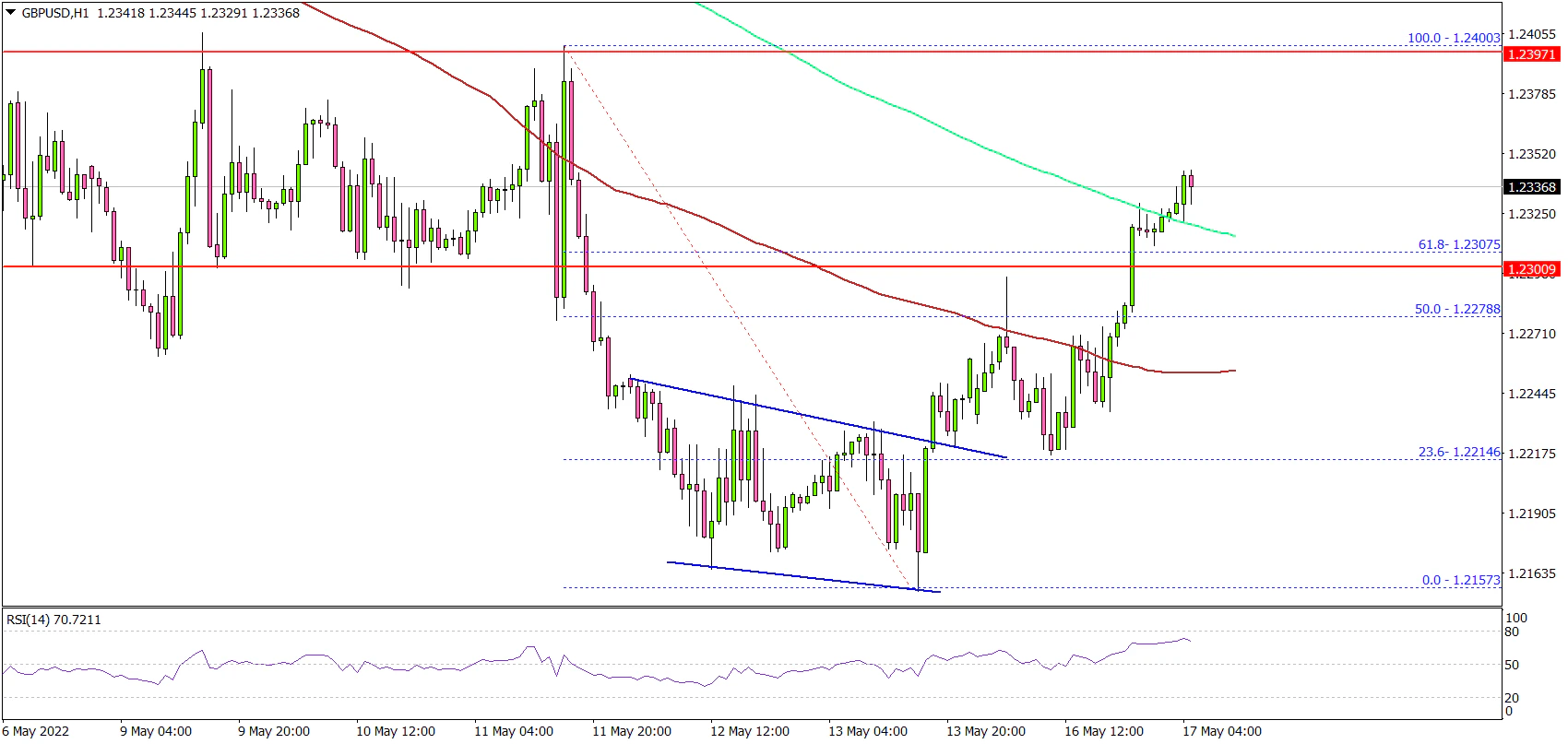Click the black 1.23368 current price tag
1568x744 pixels.
pos(1531,187)
